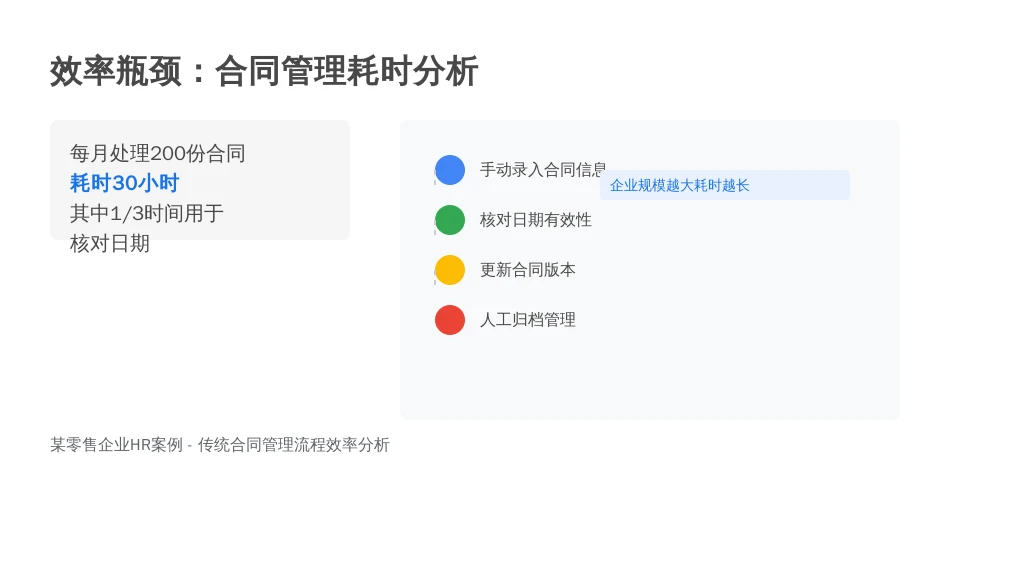Screen dimensions: 1024x576
Task: Click the full colon in the slide title
Action: [x=199, y=73]
